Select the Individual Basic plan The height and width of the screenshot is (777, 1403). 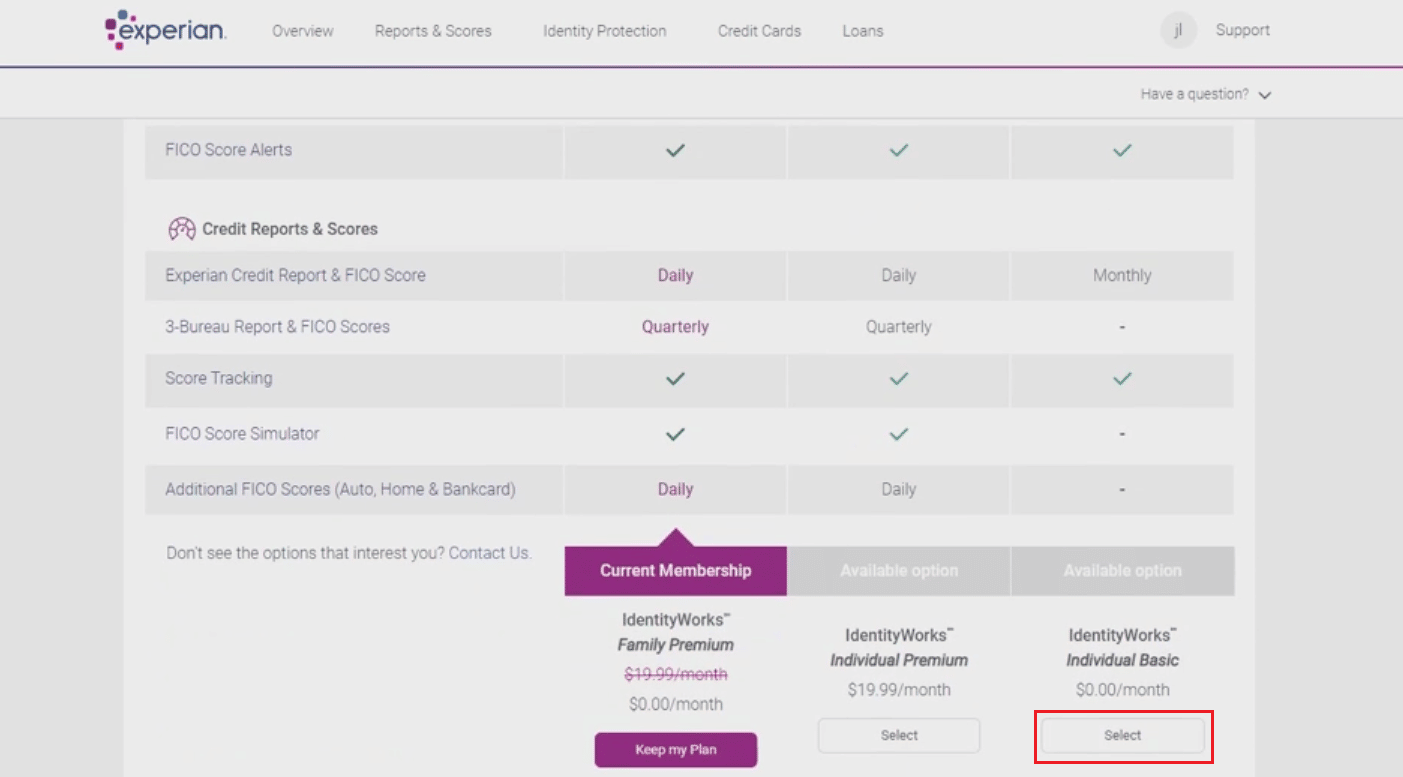coord(1122,735)
